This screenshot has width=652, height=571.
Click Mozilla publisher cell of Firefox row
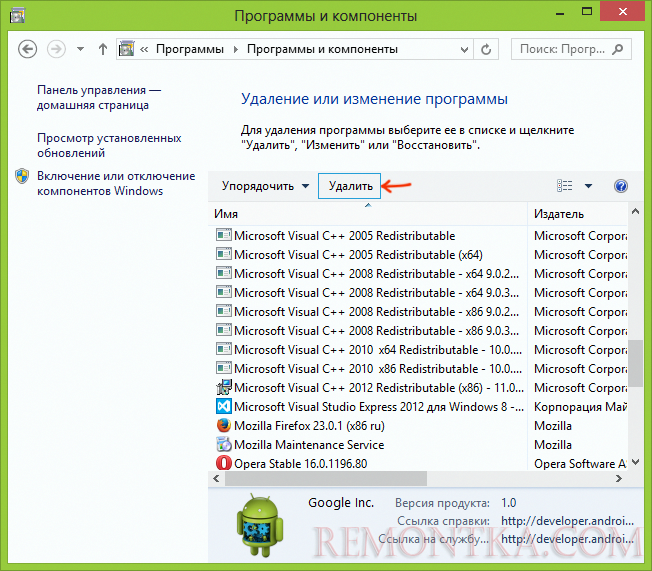click(x=553, y=426)
